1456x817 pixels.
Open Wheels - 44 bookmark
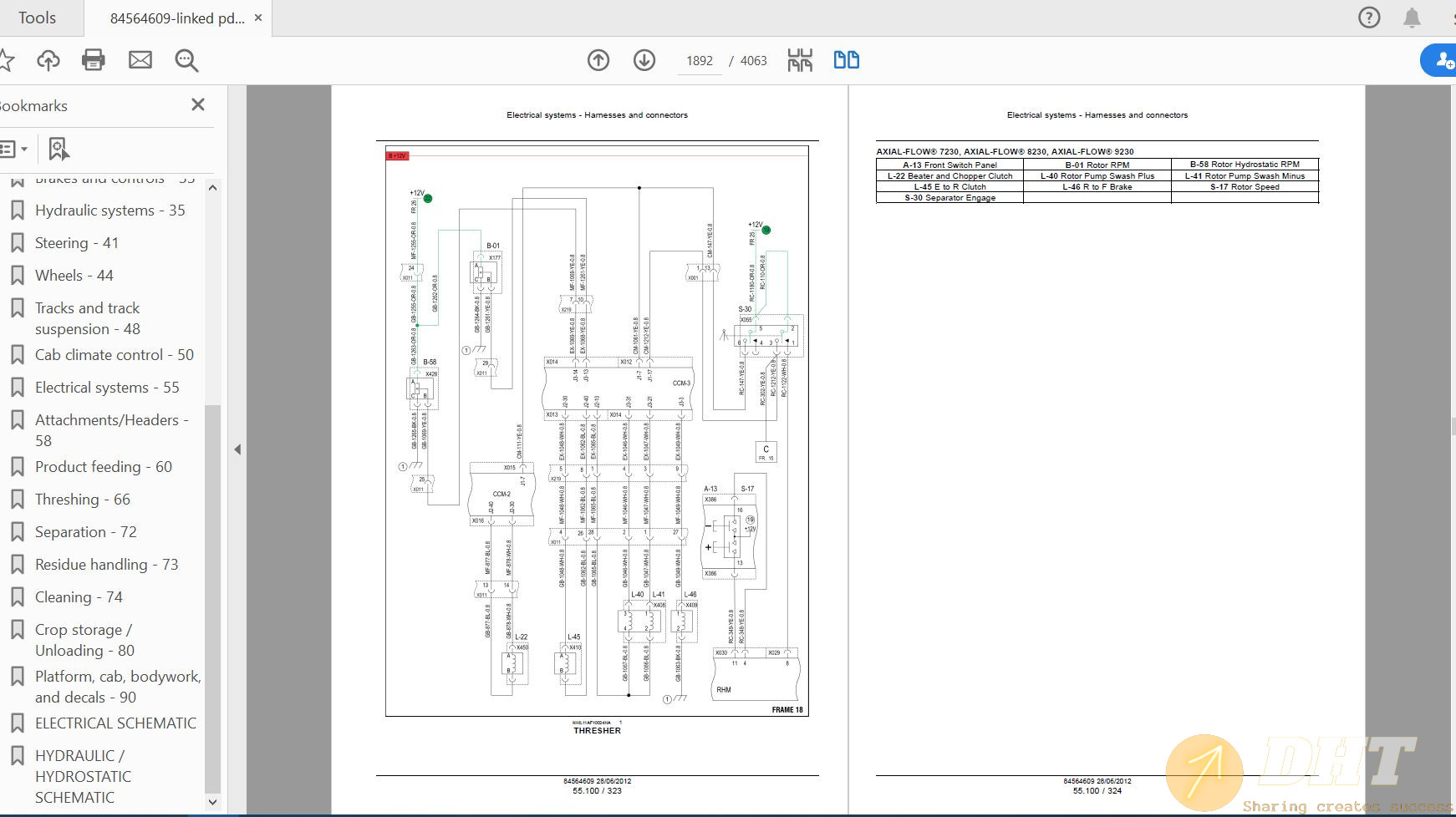point(74,276)
